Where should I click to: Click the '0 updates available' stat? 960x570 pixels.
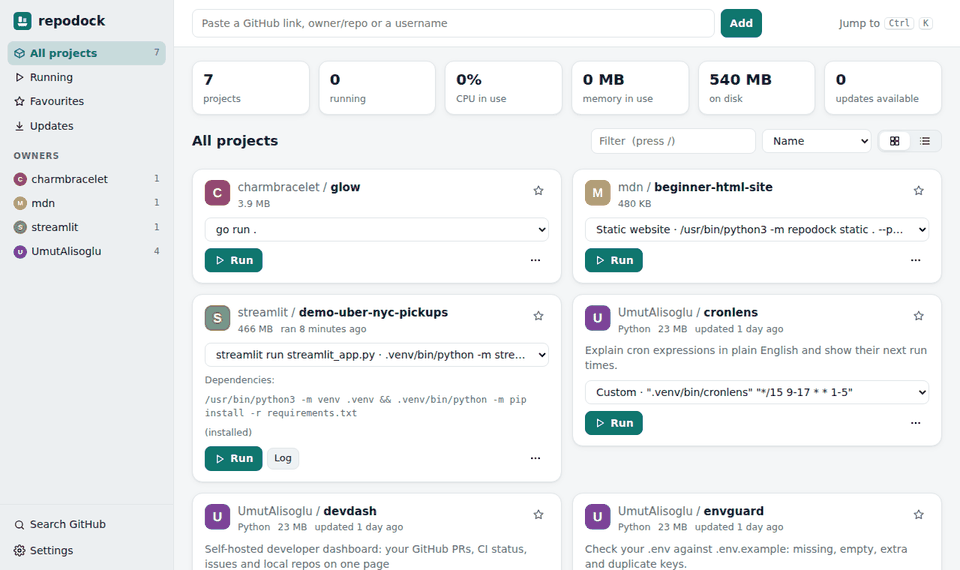[x=883, y=88]
